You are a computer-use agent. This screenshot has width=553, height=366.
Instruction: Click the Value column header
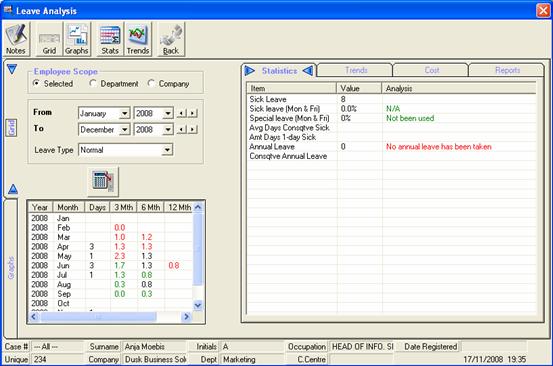click(x=359, y=89)
